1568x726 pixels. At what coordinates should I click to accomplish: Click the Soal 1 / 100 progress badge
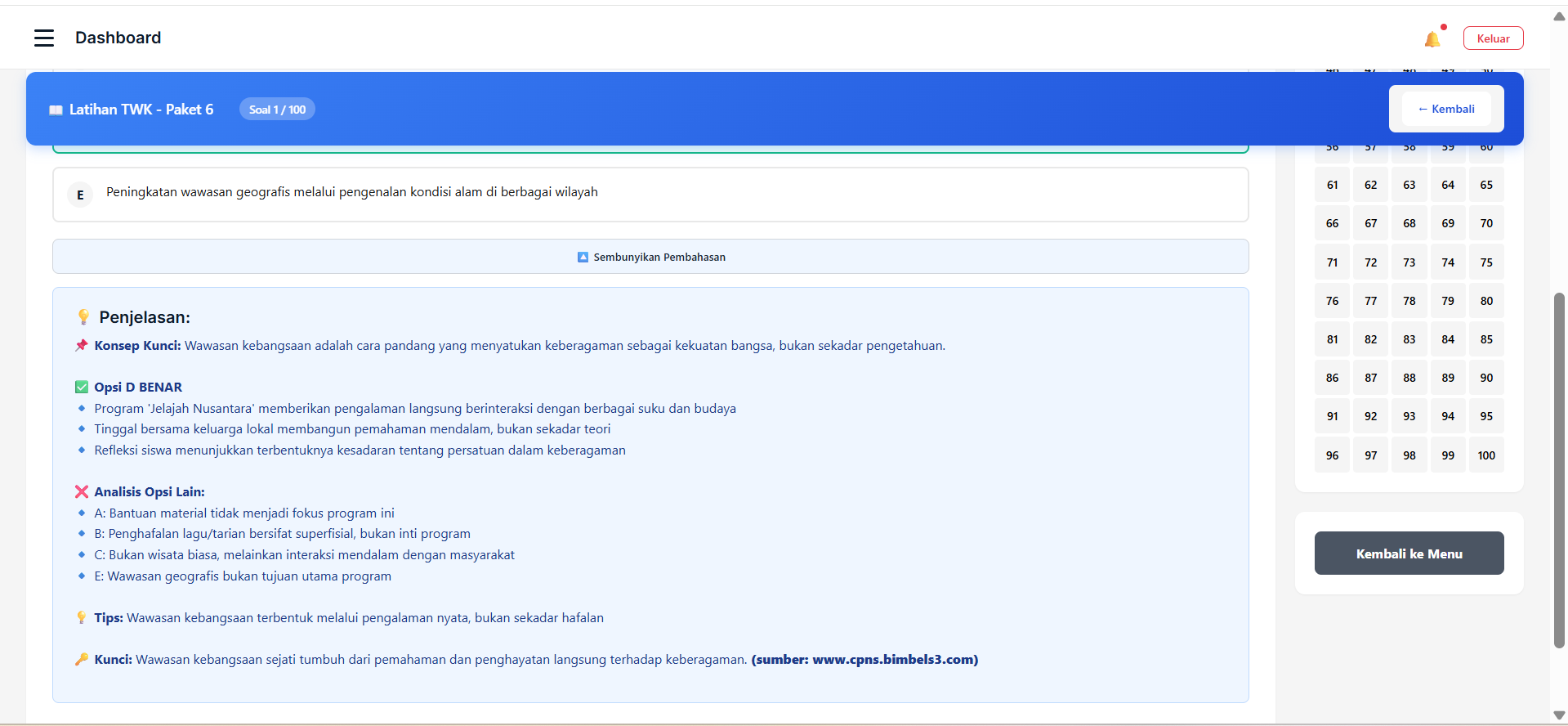[277, 110]
